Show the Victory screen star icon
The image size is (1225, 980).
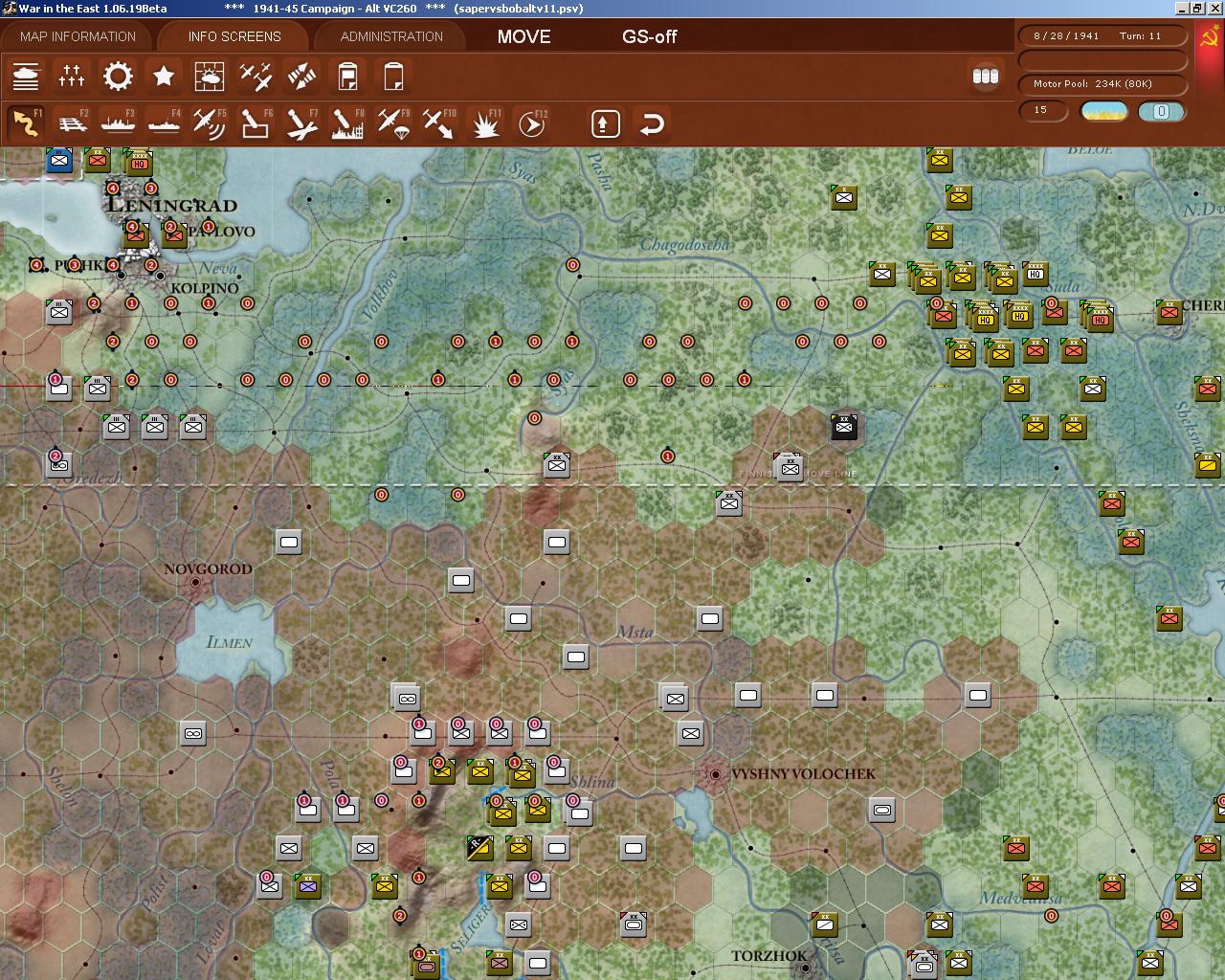pyautogui.click(x=164, y=76)
